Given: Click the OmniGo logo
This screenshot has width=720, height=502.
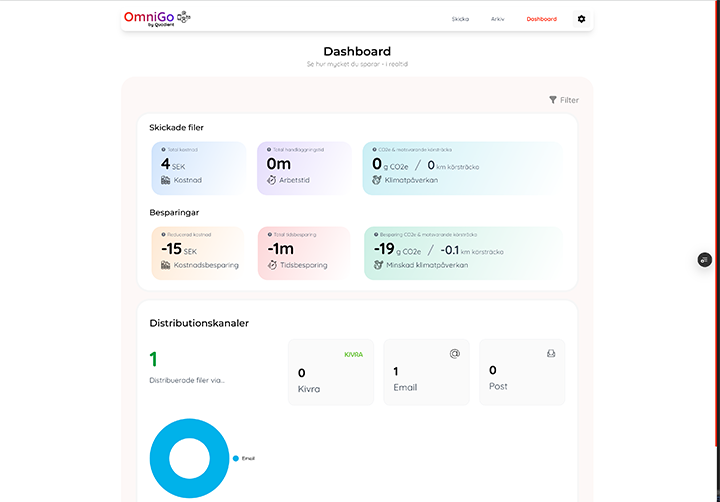Looking at the screenshot, I should (x=156, y=18).
